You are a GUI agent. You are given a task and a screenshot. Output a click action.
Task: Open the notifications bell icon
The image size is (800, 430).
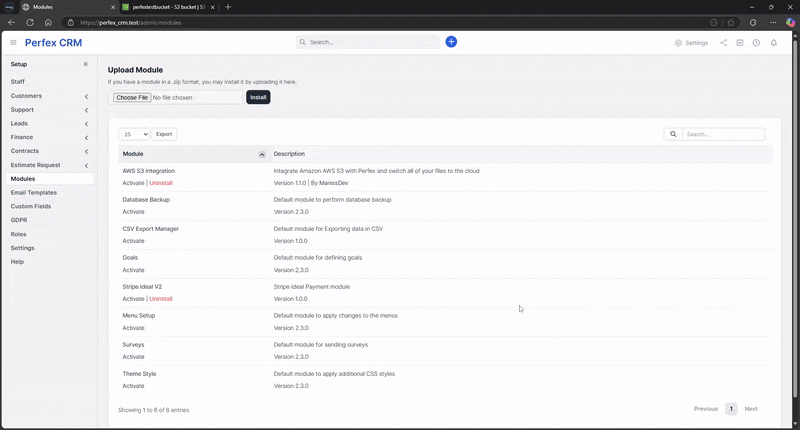pos(774,43)
